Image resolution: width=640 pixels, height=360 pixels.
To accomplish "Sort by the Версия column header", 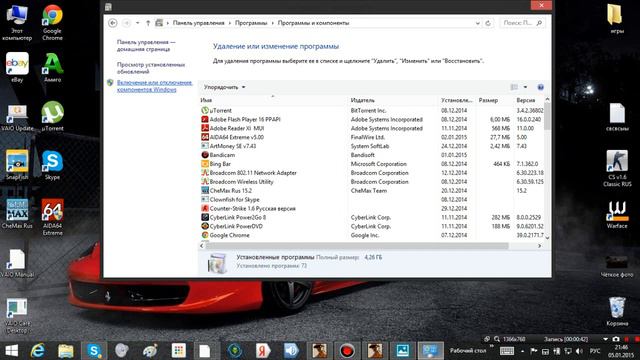I will point(529,100).
